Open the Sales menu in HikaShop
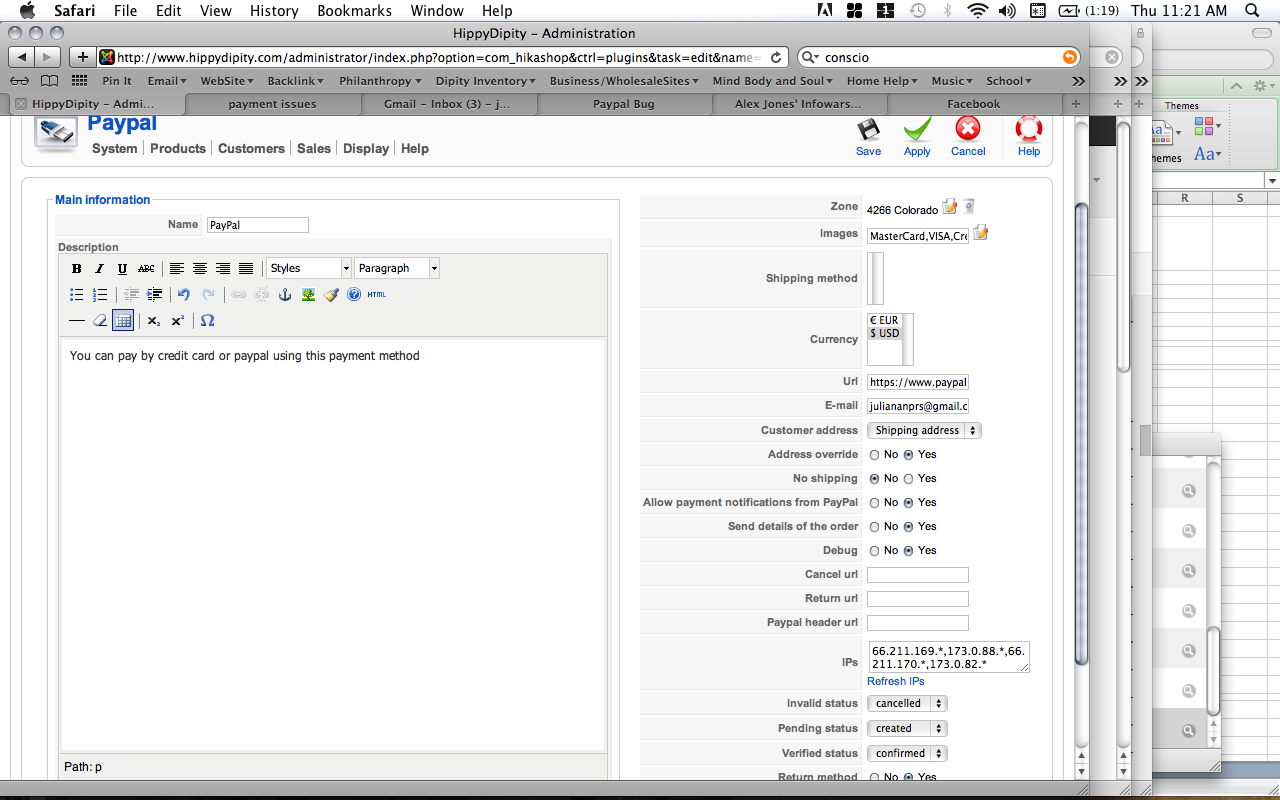The image size is (1280, 800). pos(314,148)
